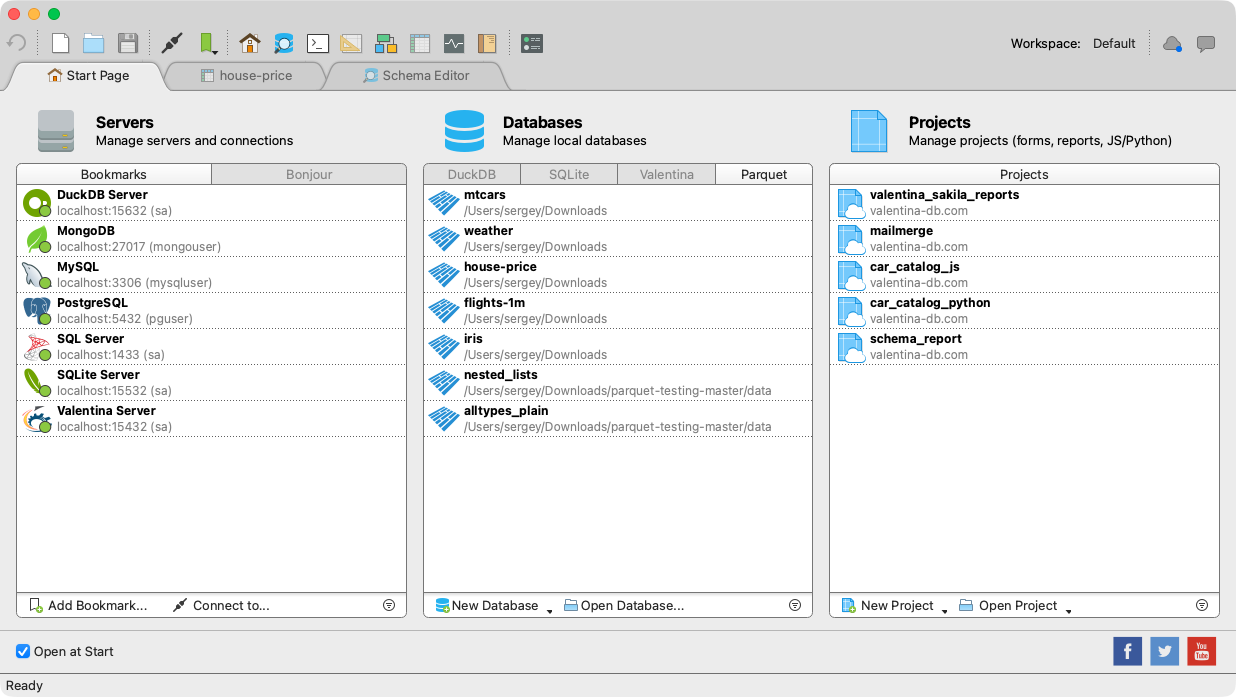This screenshot has height=697, width=1236.
Task: Open the server list panel icon
Action: pos(532,43)
